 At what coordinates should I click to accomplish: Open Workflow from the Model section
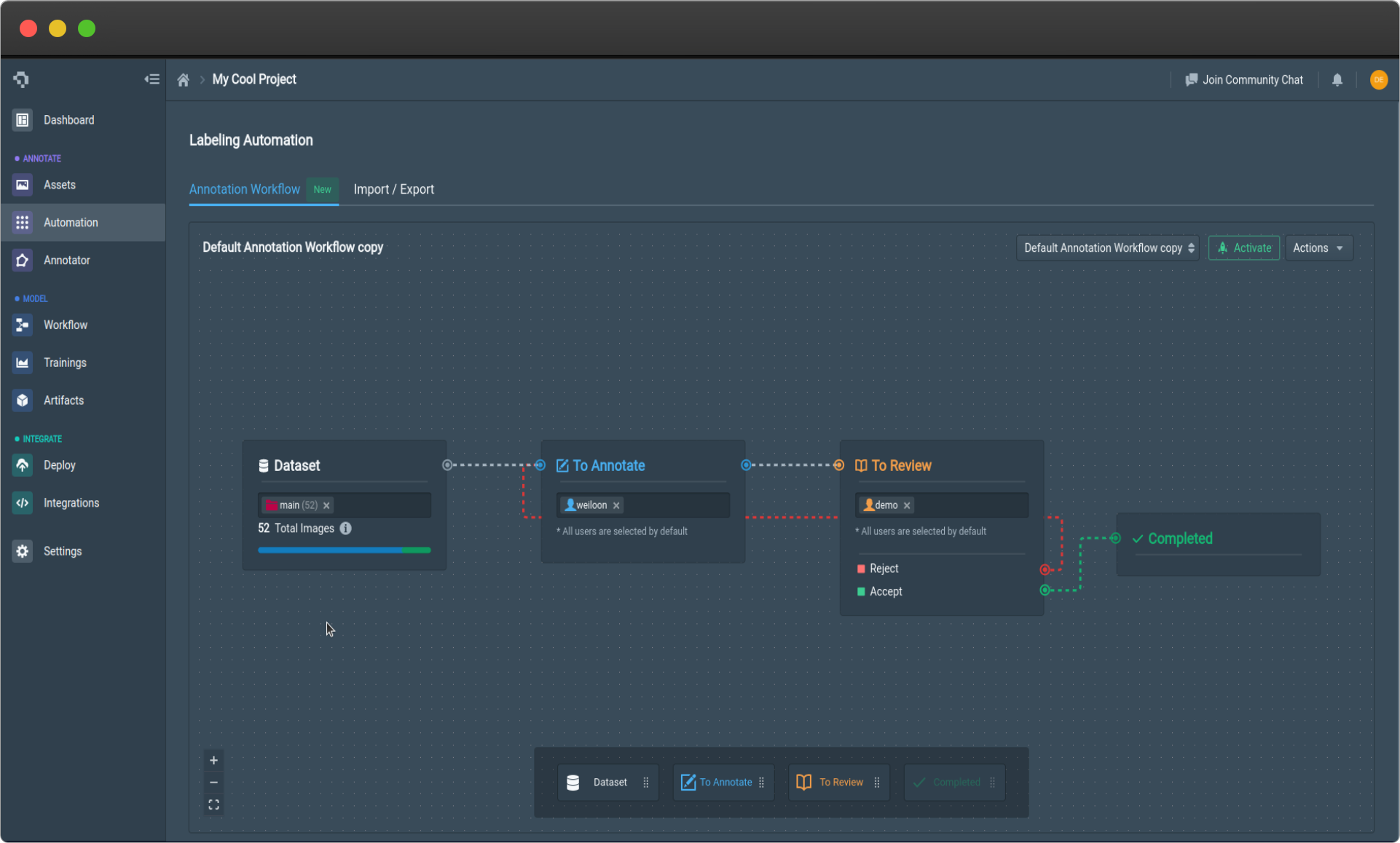click(22, 325)
